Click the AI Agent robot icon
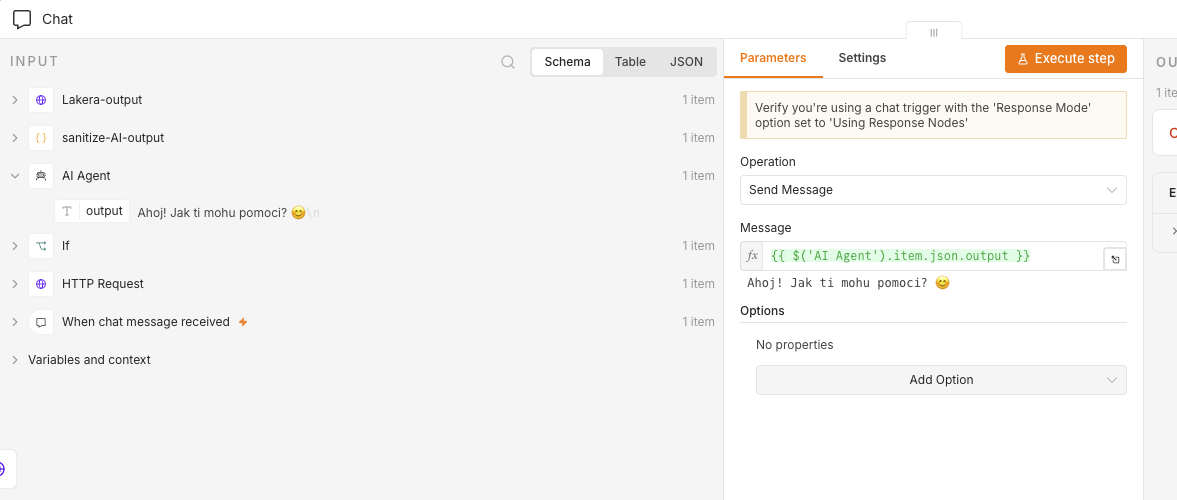 41,176
